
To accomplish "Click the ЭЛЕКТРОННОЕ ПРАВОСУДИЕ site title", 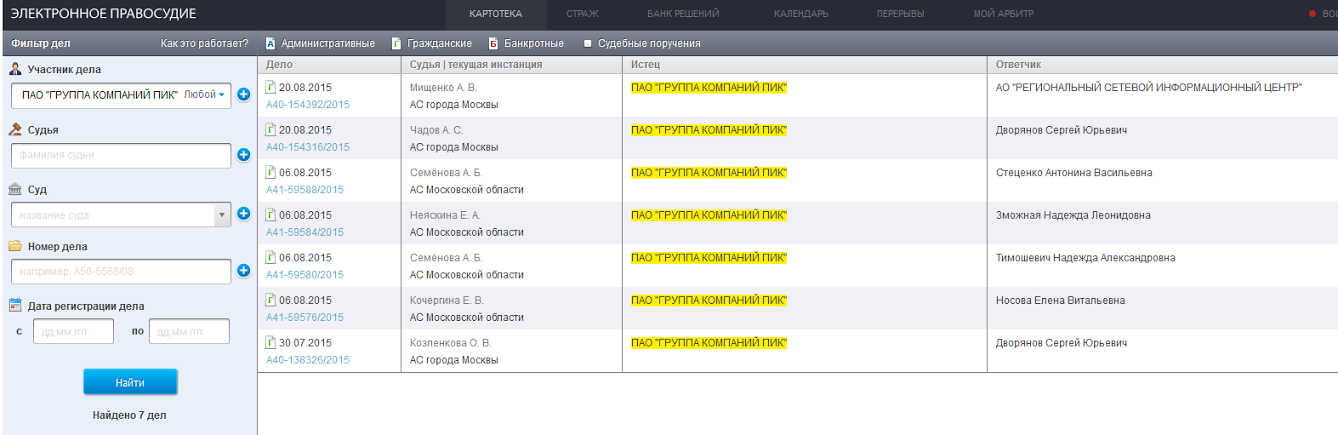I will pyautogui.click(x=103, y=14).
